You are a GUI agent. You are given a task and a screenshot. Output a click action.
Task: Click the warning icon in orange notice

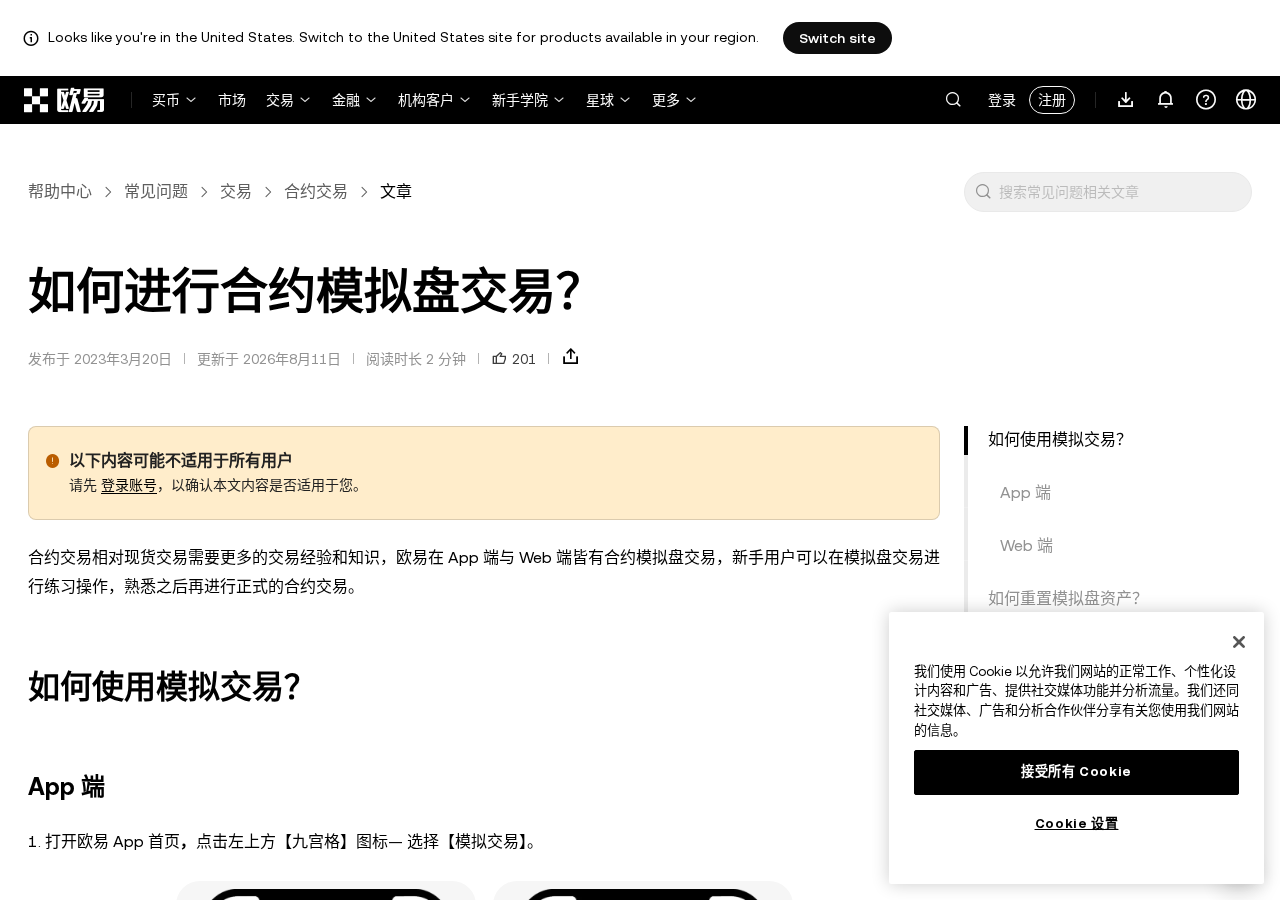(x=53, y=461)
